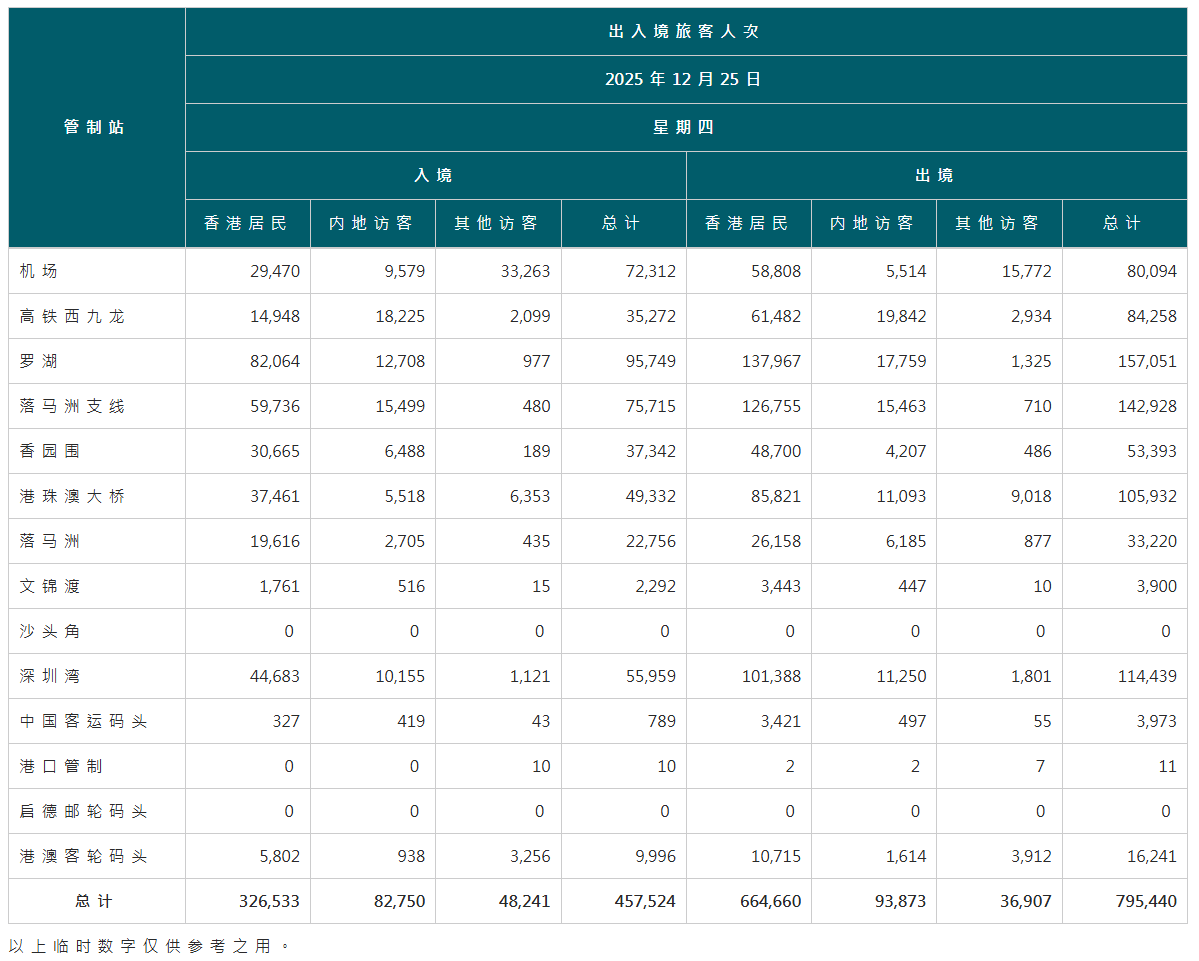Click the 落马洲支线 row label
The image size is (1199, 961).
[x=72, y=406]
